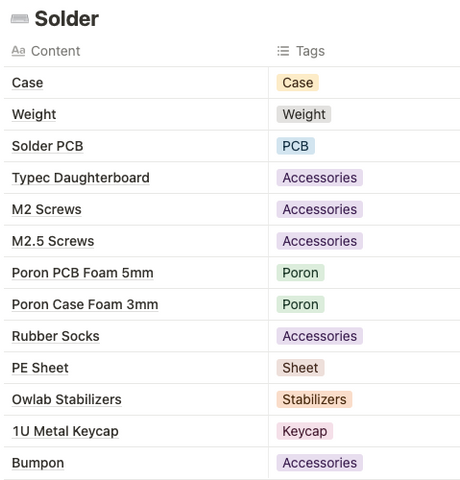The height and width of the screenshot is (480, 460).
Task: Click the keyboard icon beside Solder title
Action: 20,19
